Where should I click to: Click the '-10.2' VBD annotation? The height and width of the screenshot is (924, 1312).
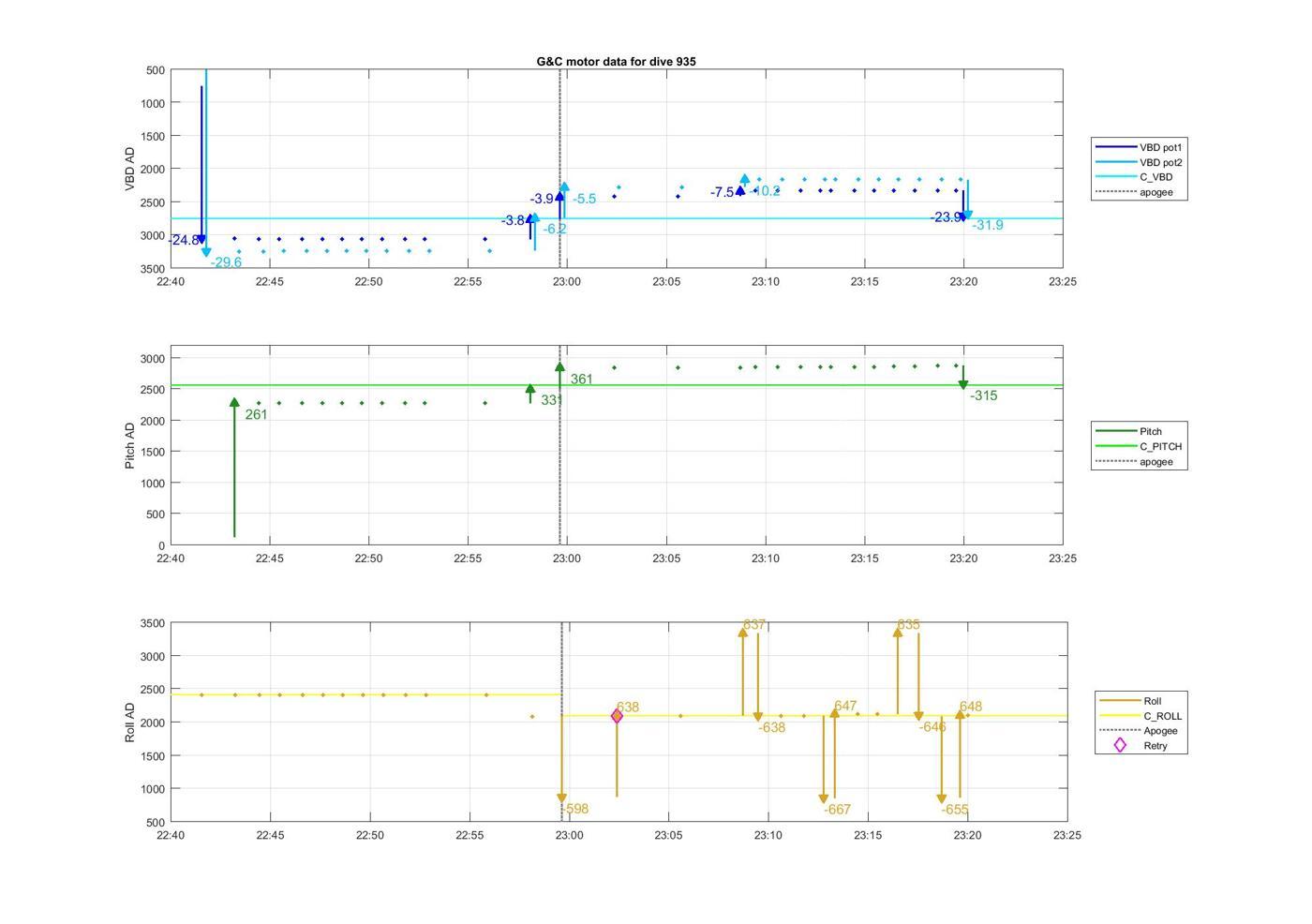[x=765, y=191]
